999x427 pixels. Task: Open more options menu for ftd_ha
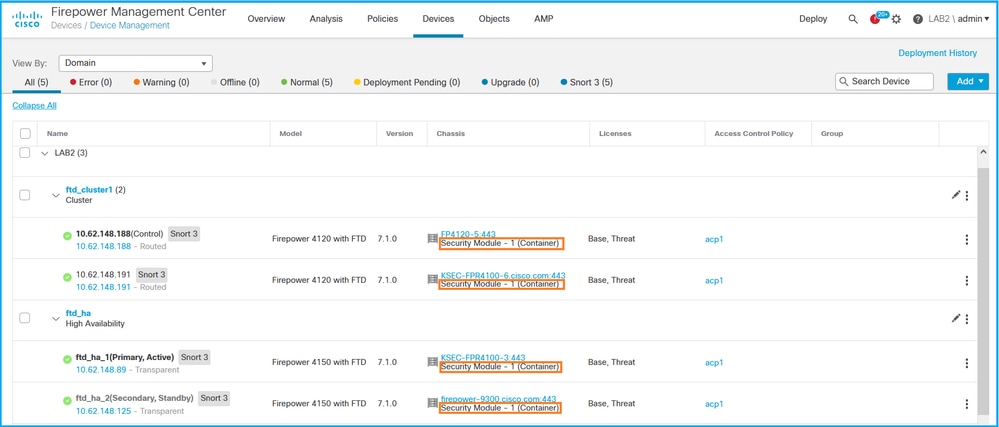point(967,319)
